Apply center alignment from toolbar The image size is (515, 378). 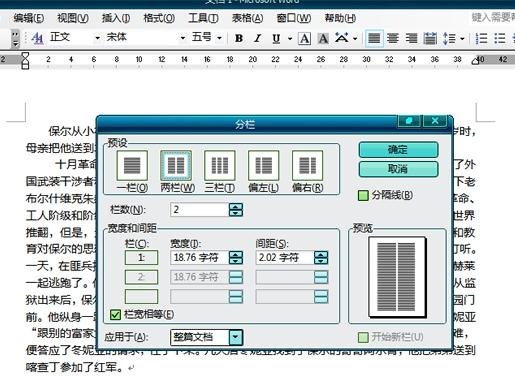pyautogui.click(x=393, y=38)
